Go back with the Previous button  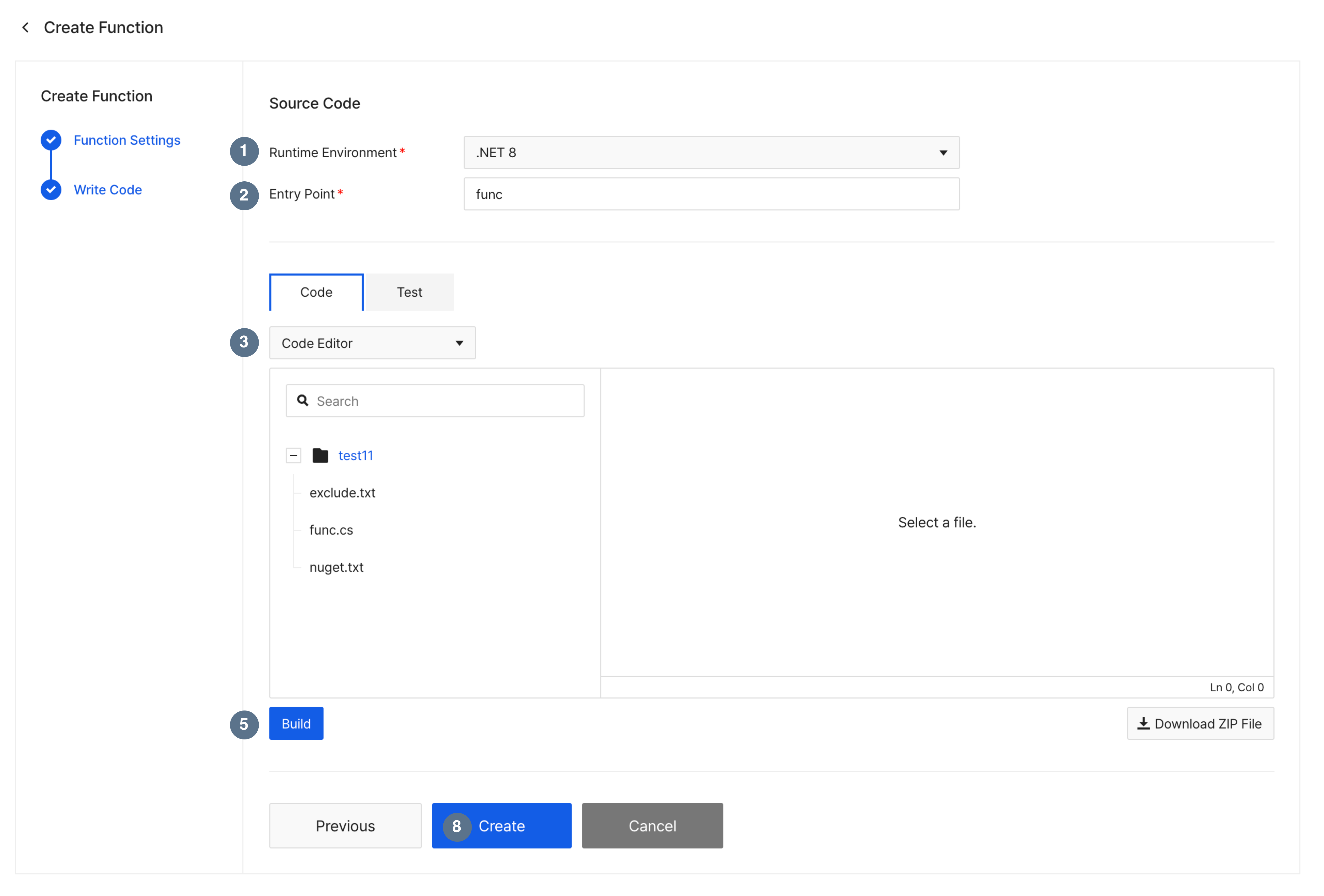pyautogui.click(x=345, y=826)
